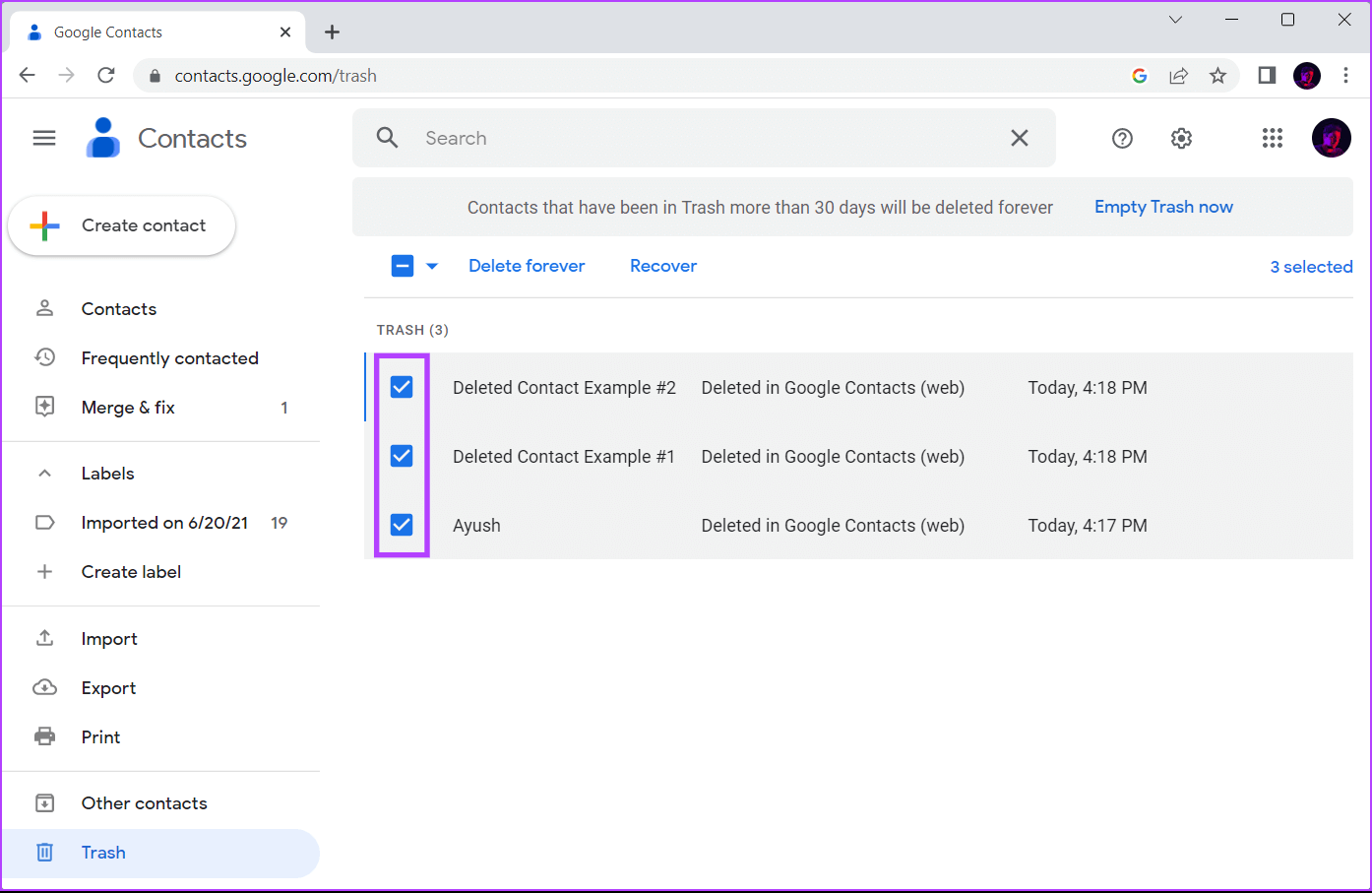Image resolution: width=1372 pixels, height=893 pixels.
Task: Click the archive icon beside Other contacts
Action: coord(44,803)
